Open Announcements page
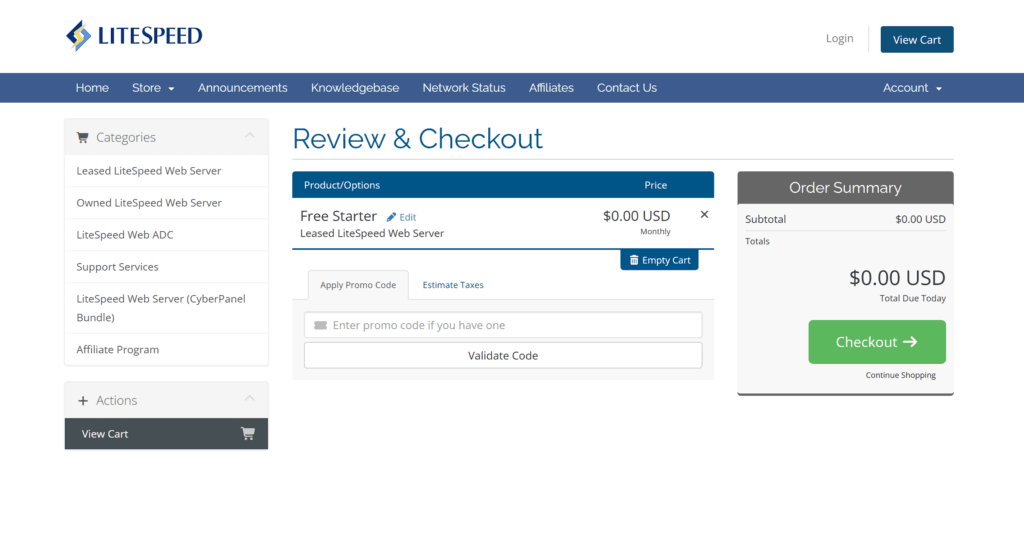 [242, 88]
